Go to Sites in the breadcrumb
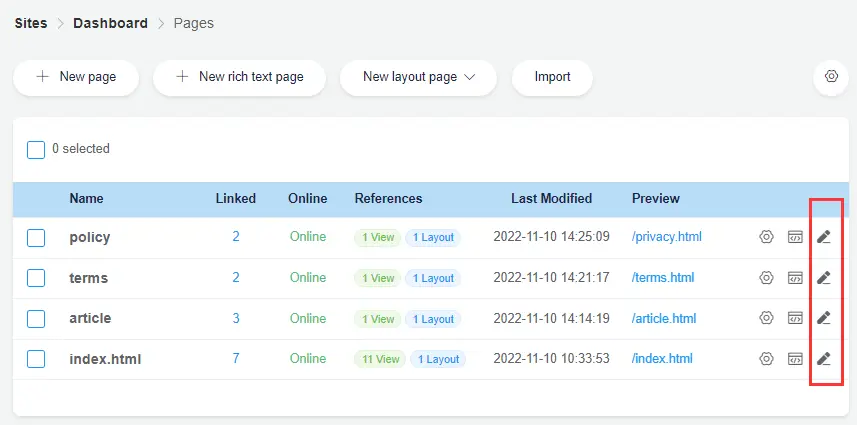This screenshot has width=857, height=425. pyautogui.click(x=30, y=23)
